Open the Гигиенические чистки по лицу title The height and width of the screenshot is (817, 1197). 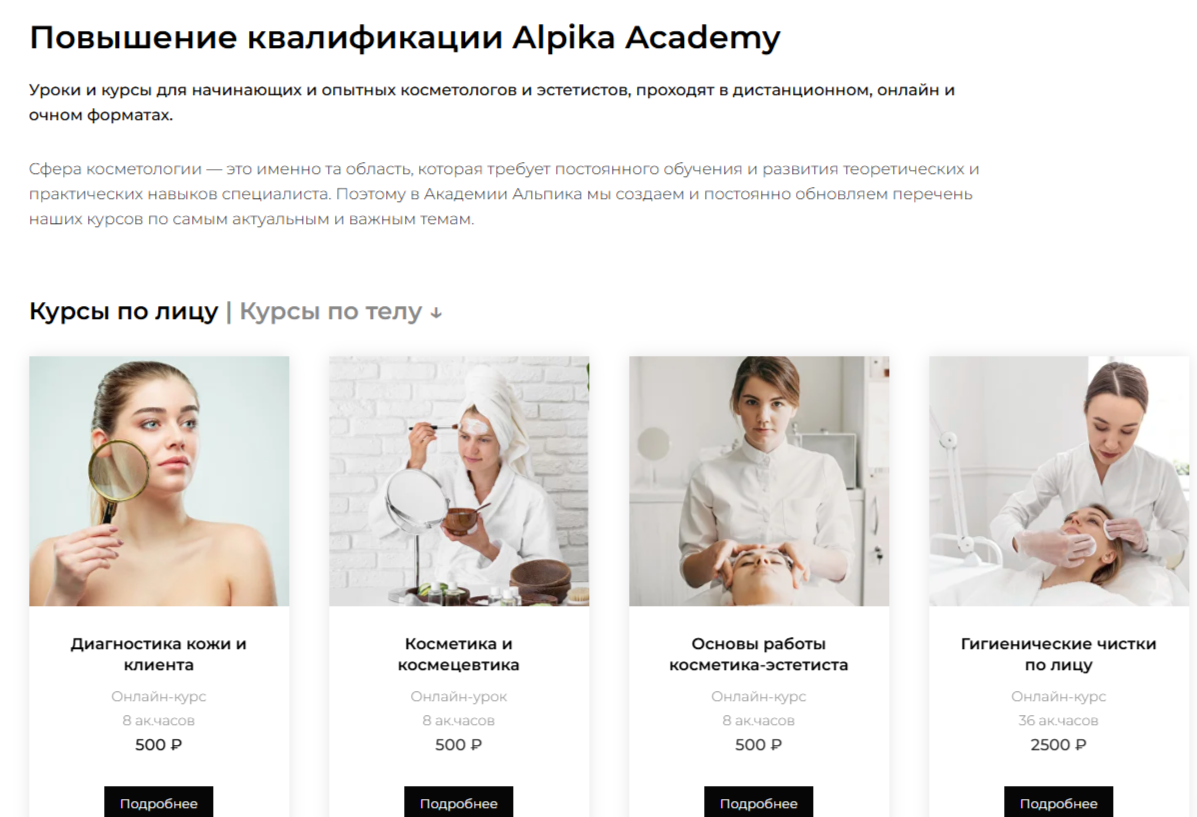click(1059, 654)
